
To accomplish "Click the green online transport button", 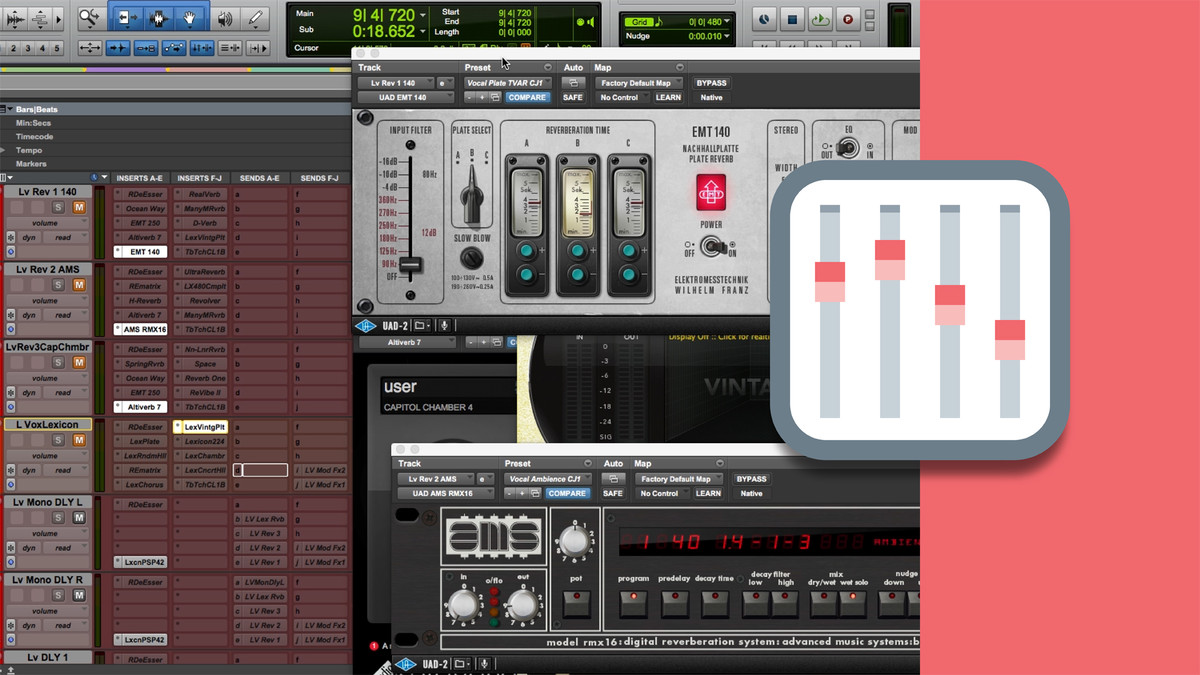I will point(820,18).
